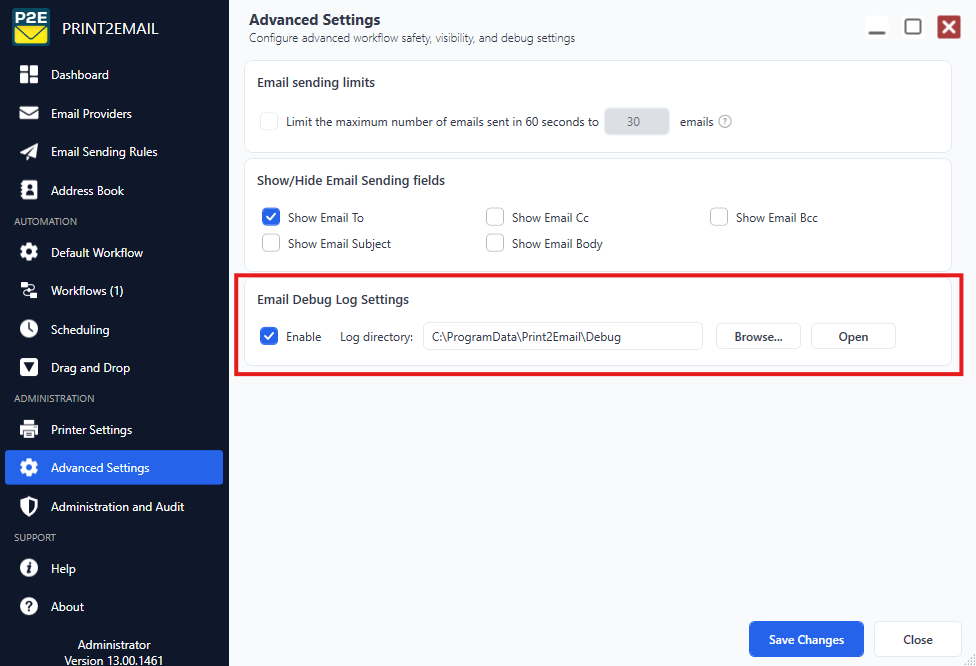
Task: Click the P2E Print2Email logo
Action: click(x=30, y=27)
